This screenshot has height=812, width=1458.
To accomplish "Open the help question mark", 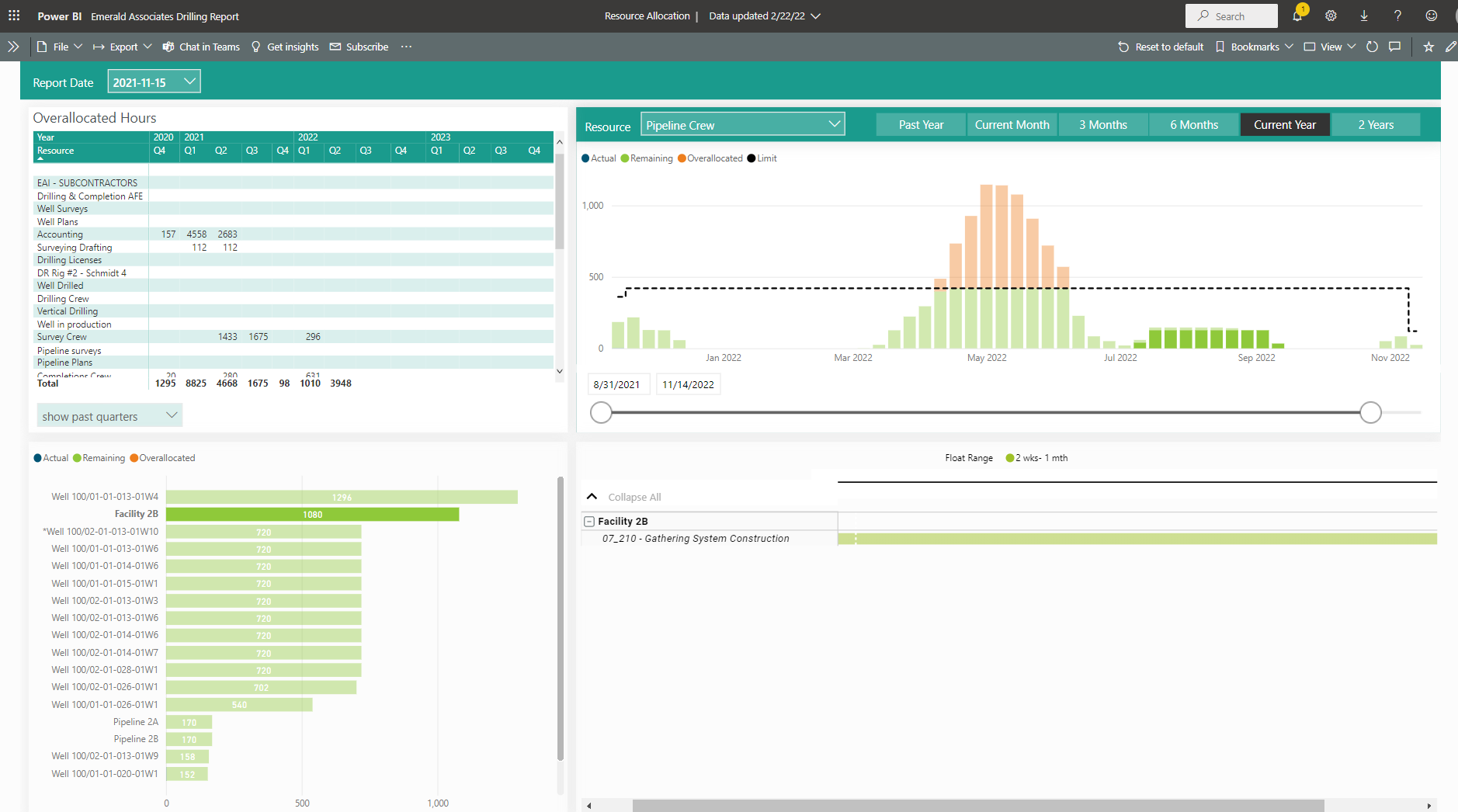I will click(1397, 16).
